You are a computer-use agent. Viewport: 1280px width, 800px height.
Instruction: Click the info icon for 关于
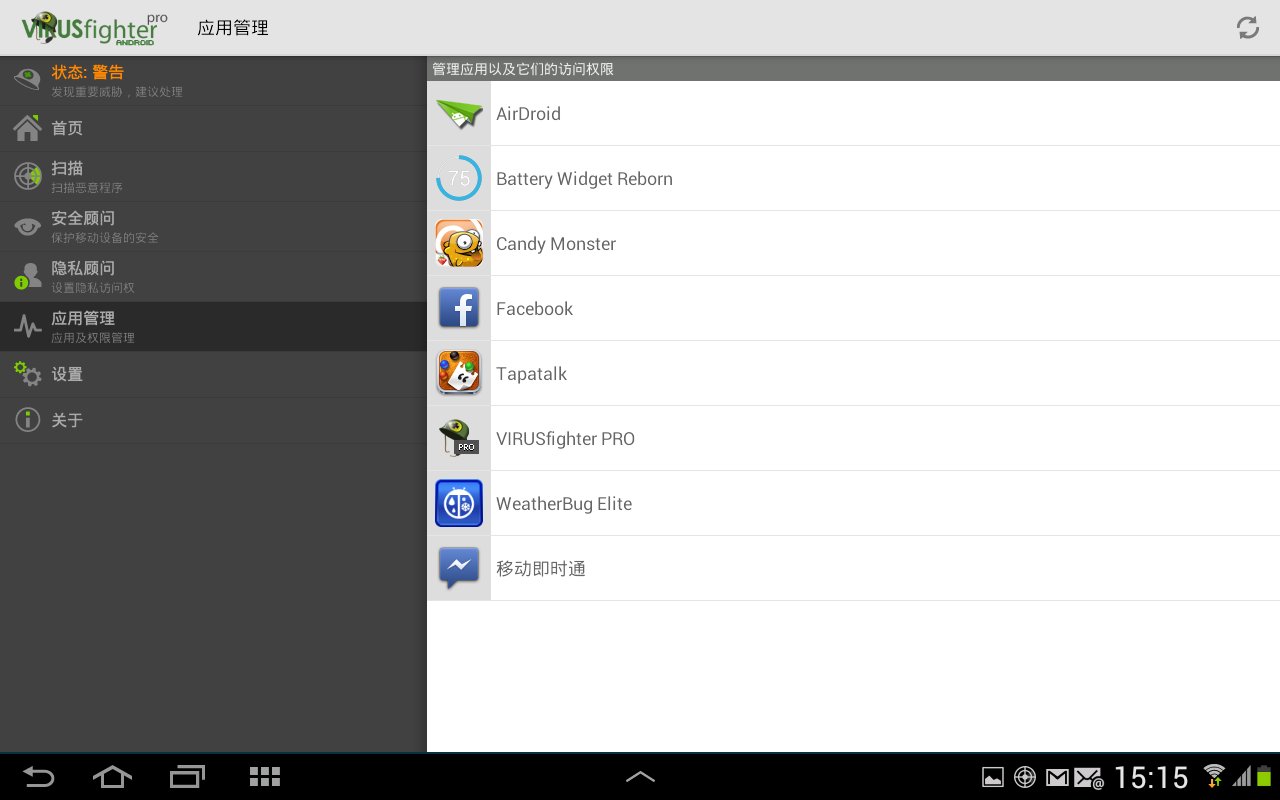tap(27, 420)
